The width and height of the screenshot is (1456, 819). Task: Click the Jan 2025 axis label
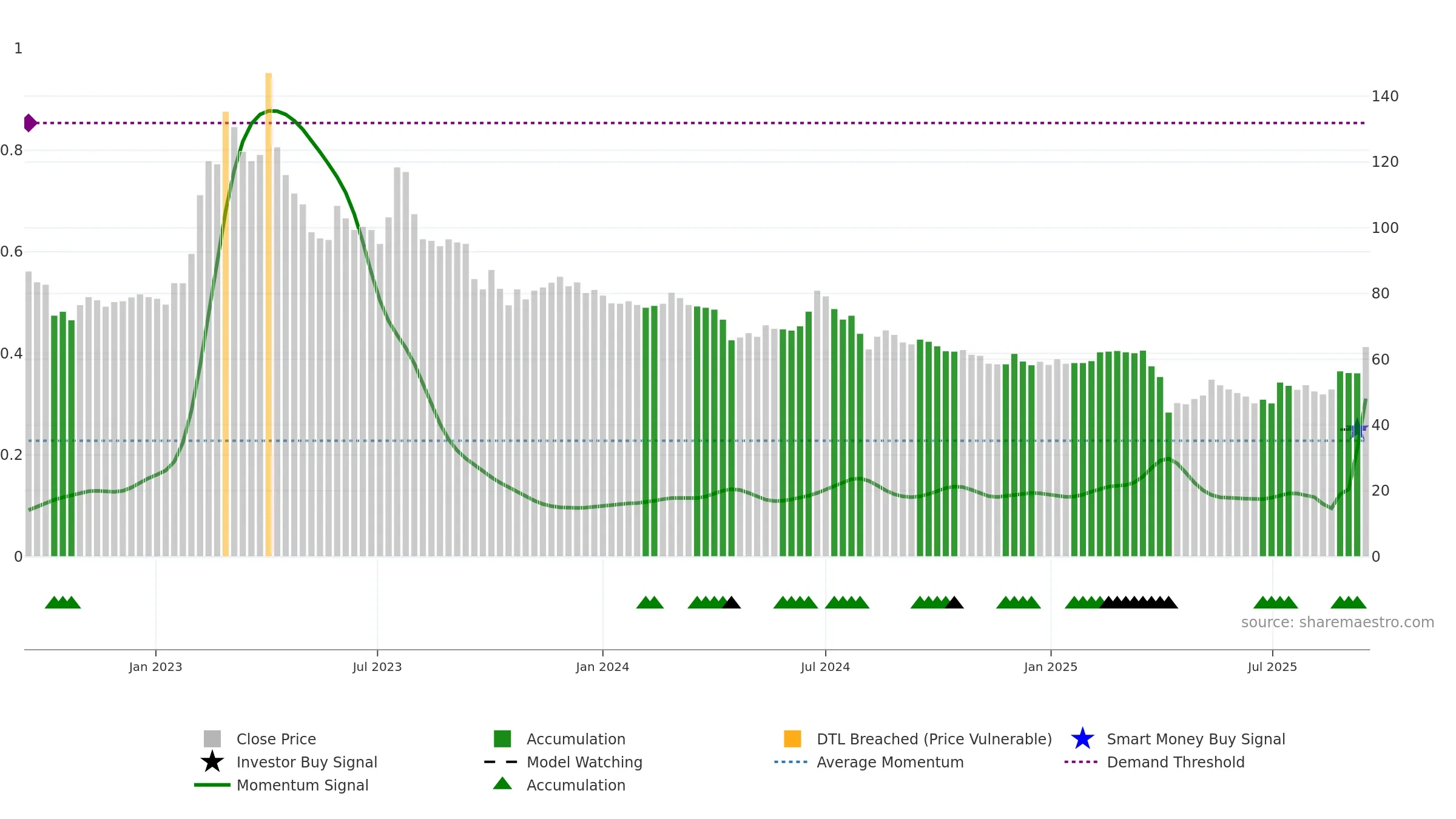(x=1051, y=667)
